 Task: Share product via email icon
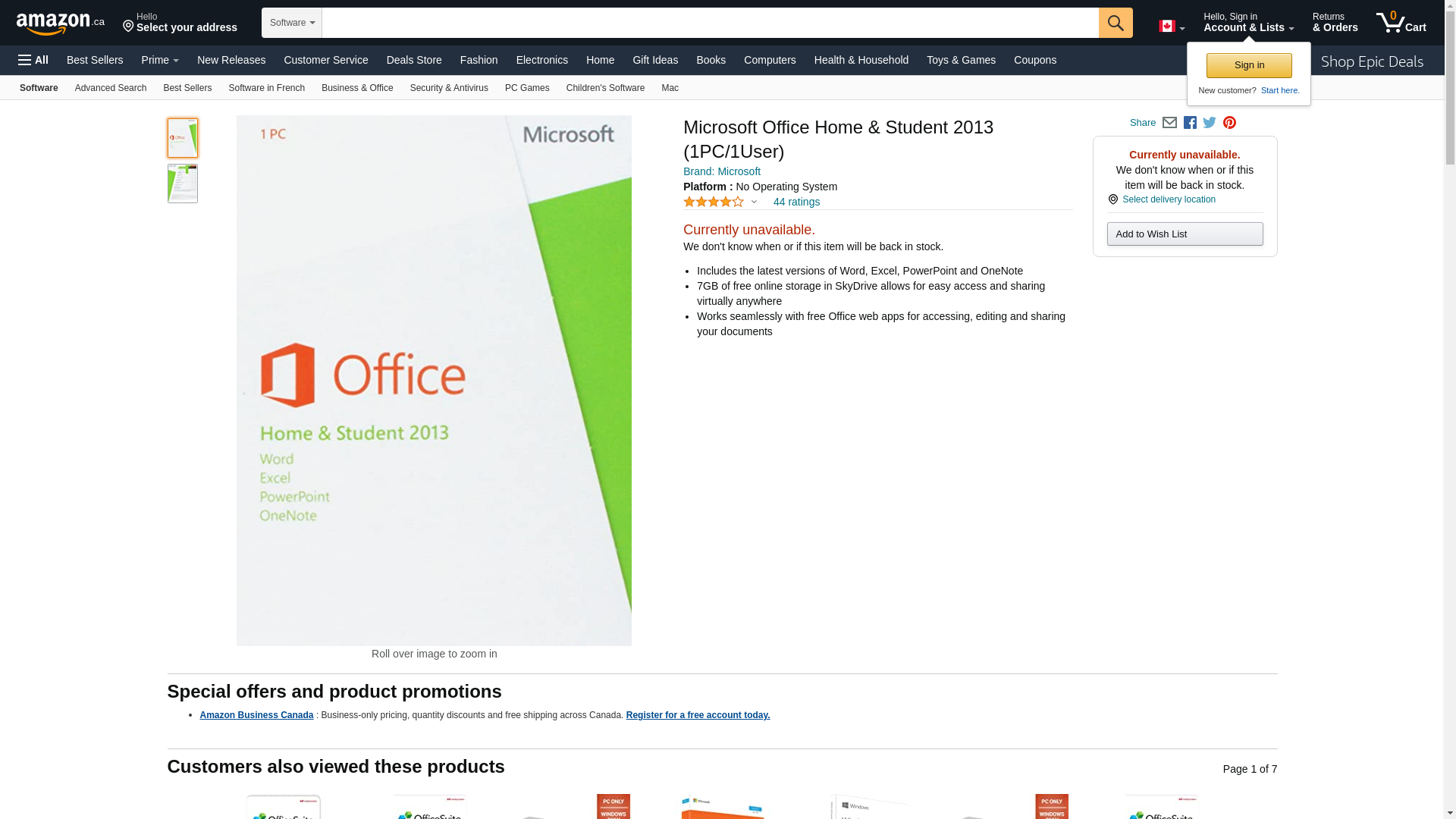(1169, 123)
